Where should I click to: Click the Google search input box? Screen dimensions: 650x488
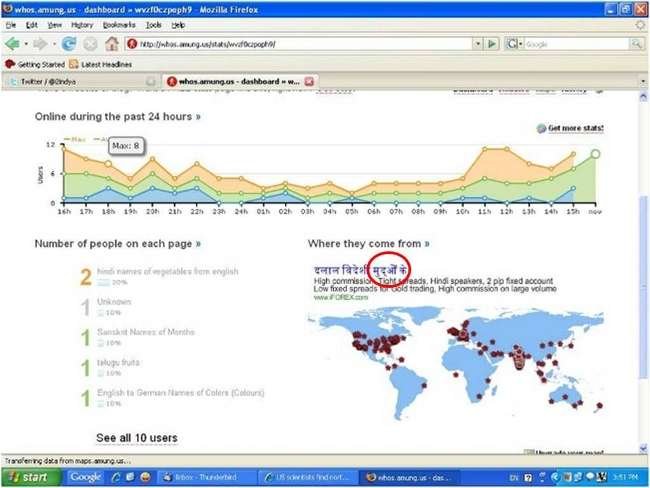pos(576,44)
